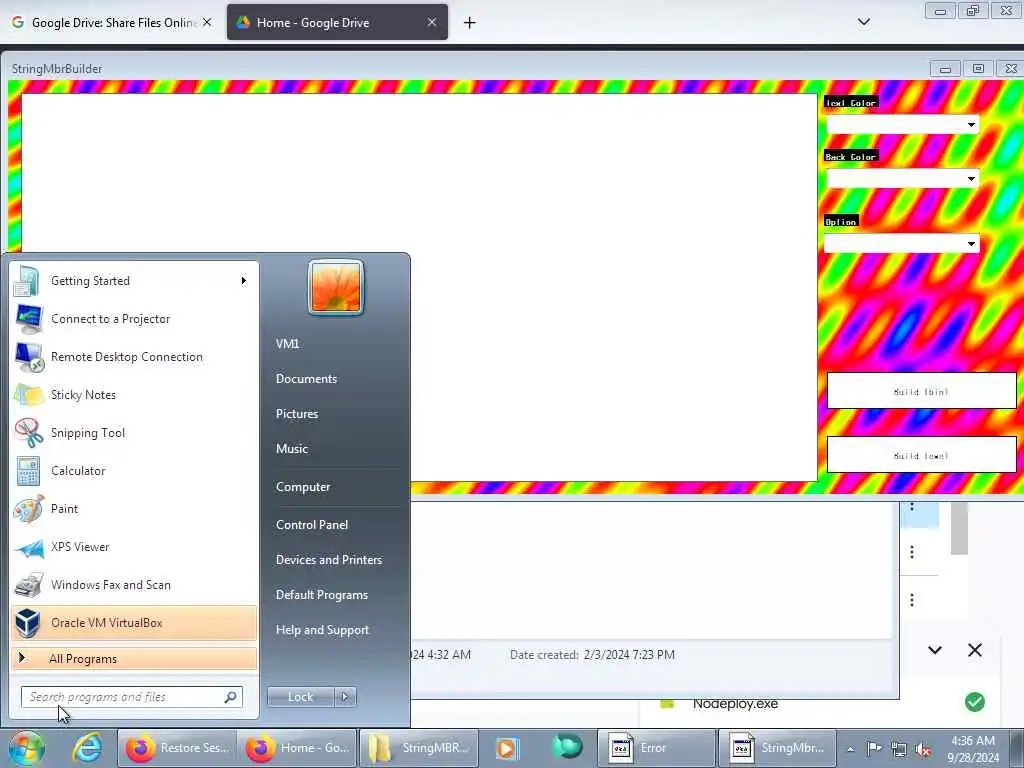This screenshot has width=1024, height=768.
Task: Click the Windows Start orb
Action: pyautogui.click(x=26, y=748)
